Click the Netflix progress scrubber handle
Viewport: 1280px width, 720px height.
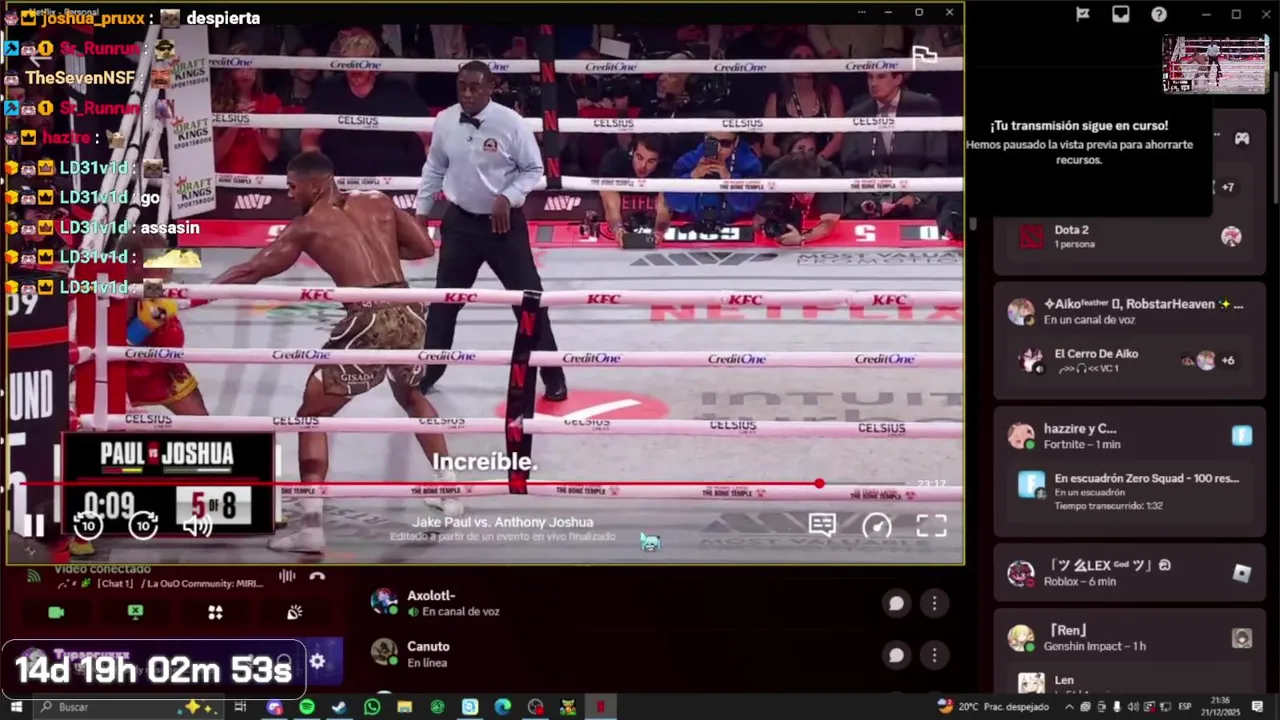click(819, 484)
